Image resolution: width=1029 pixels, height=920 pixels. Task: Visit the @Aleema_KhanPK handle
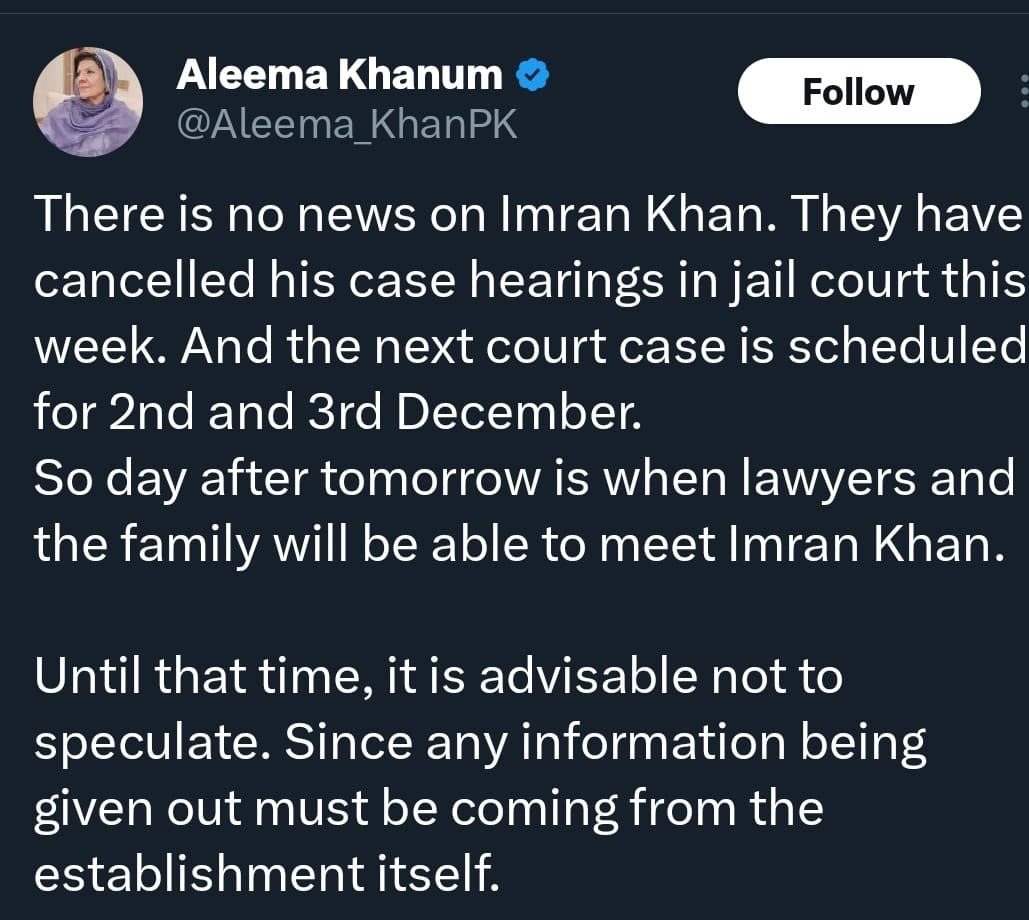click(x=346, y=125)
